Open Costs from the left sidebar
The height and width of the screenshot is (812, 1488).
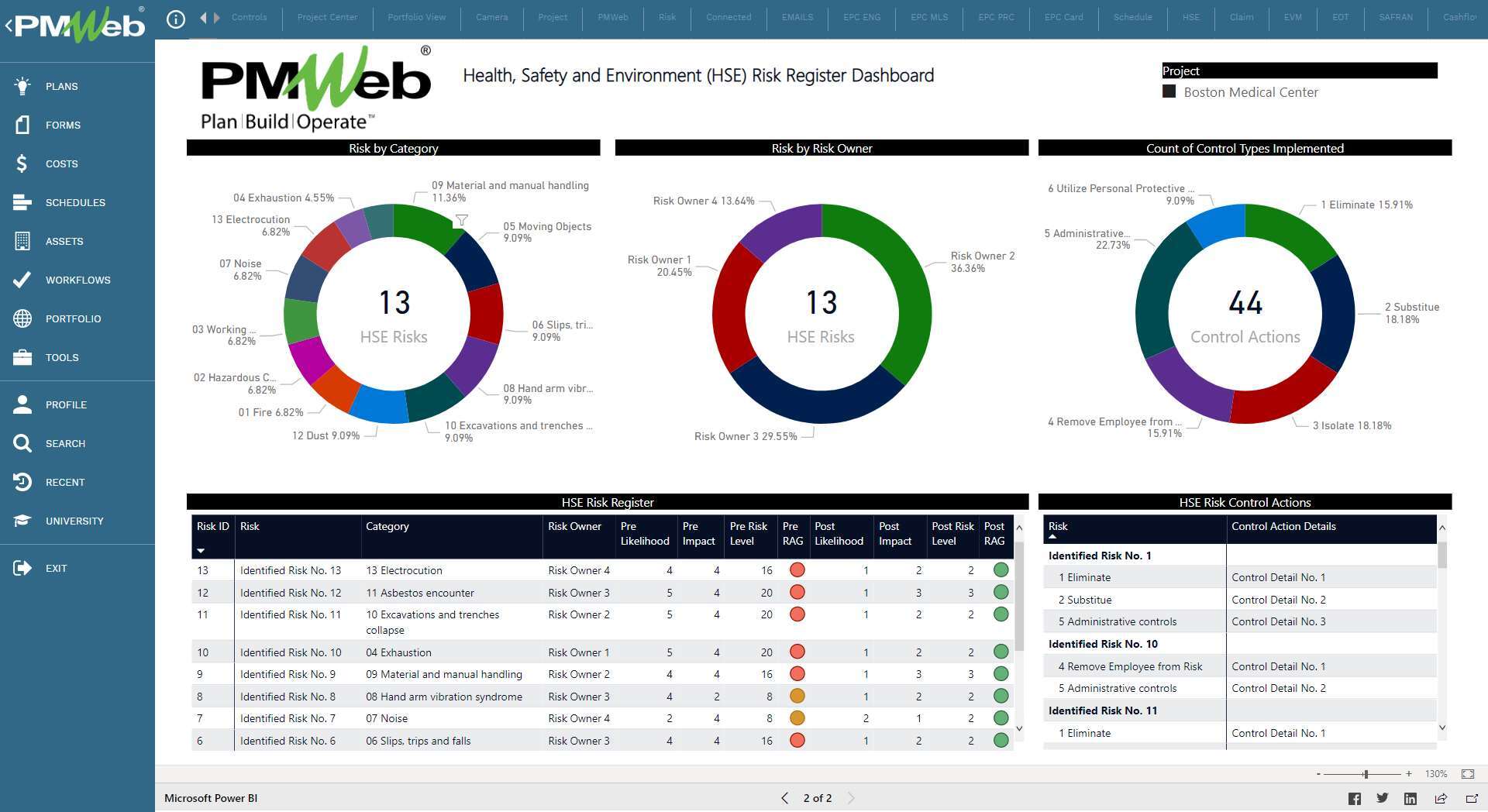point(23,163)
